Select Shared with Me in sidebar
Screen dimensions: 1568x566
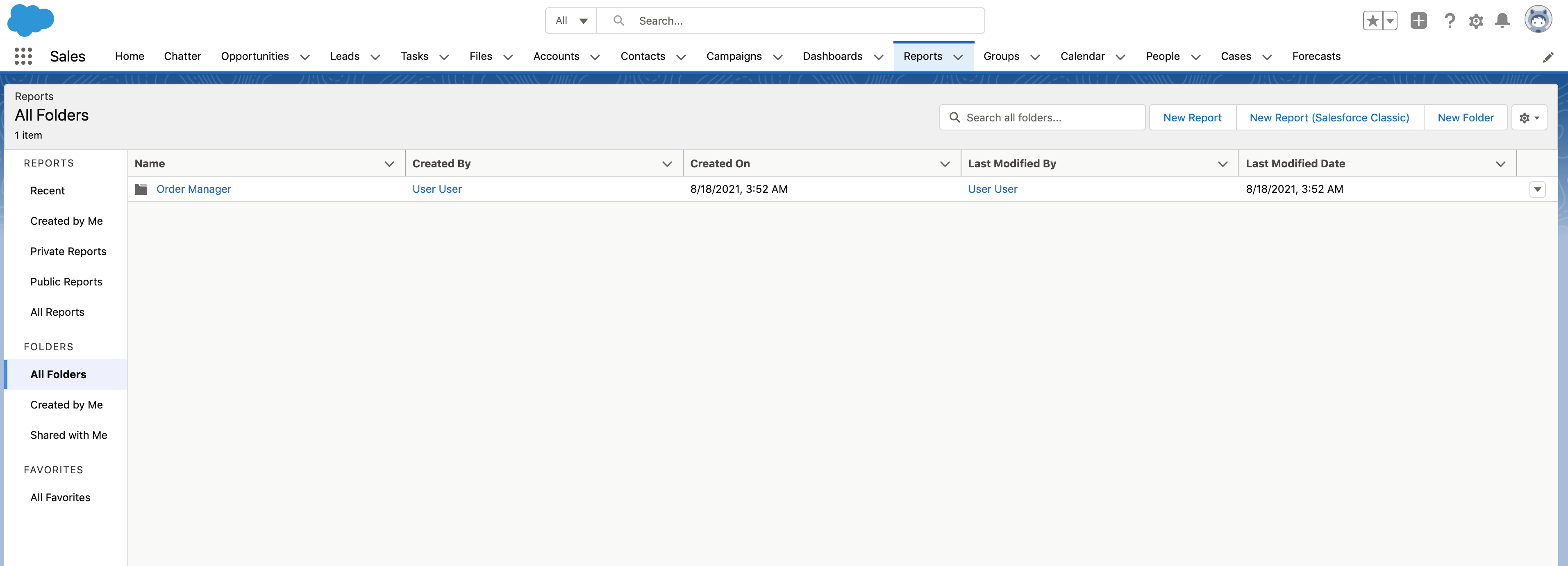[x=69, y=436]
